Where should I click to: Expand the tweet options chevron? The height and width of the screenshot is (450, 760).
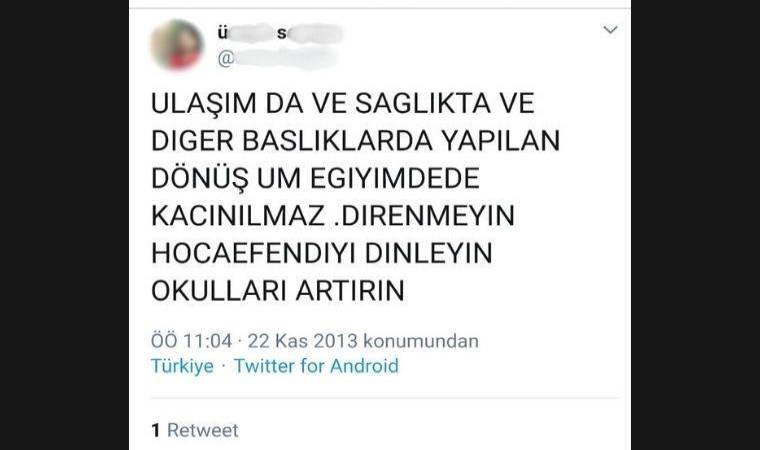pyautogui.click(x=610, y=30)
